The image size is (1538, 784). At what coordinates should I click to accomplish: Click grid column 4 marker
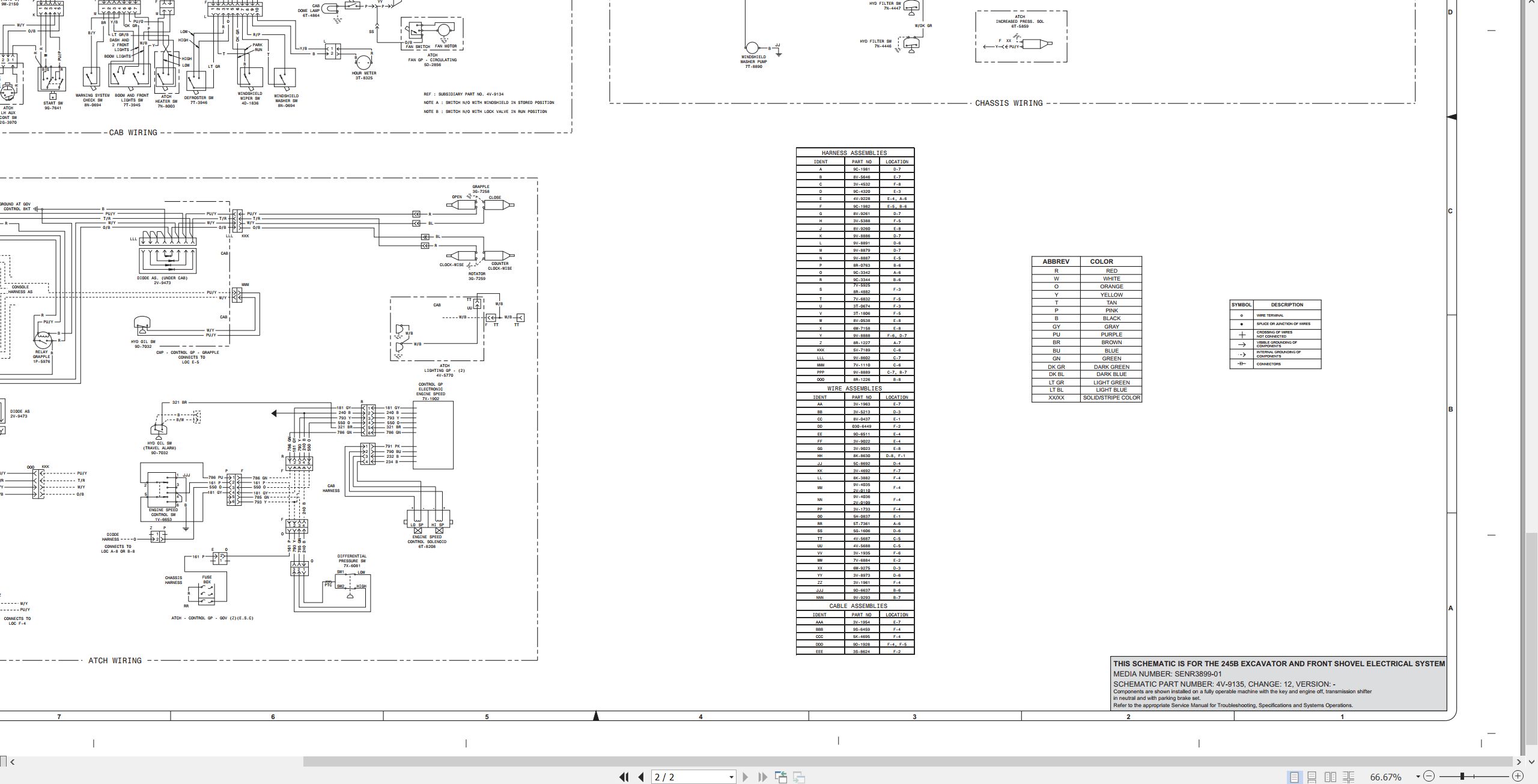(x=701, y=717)
